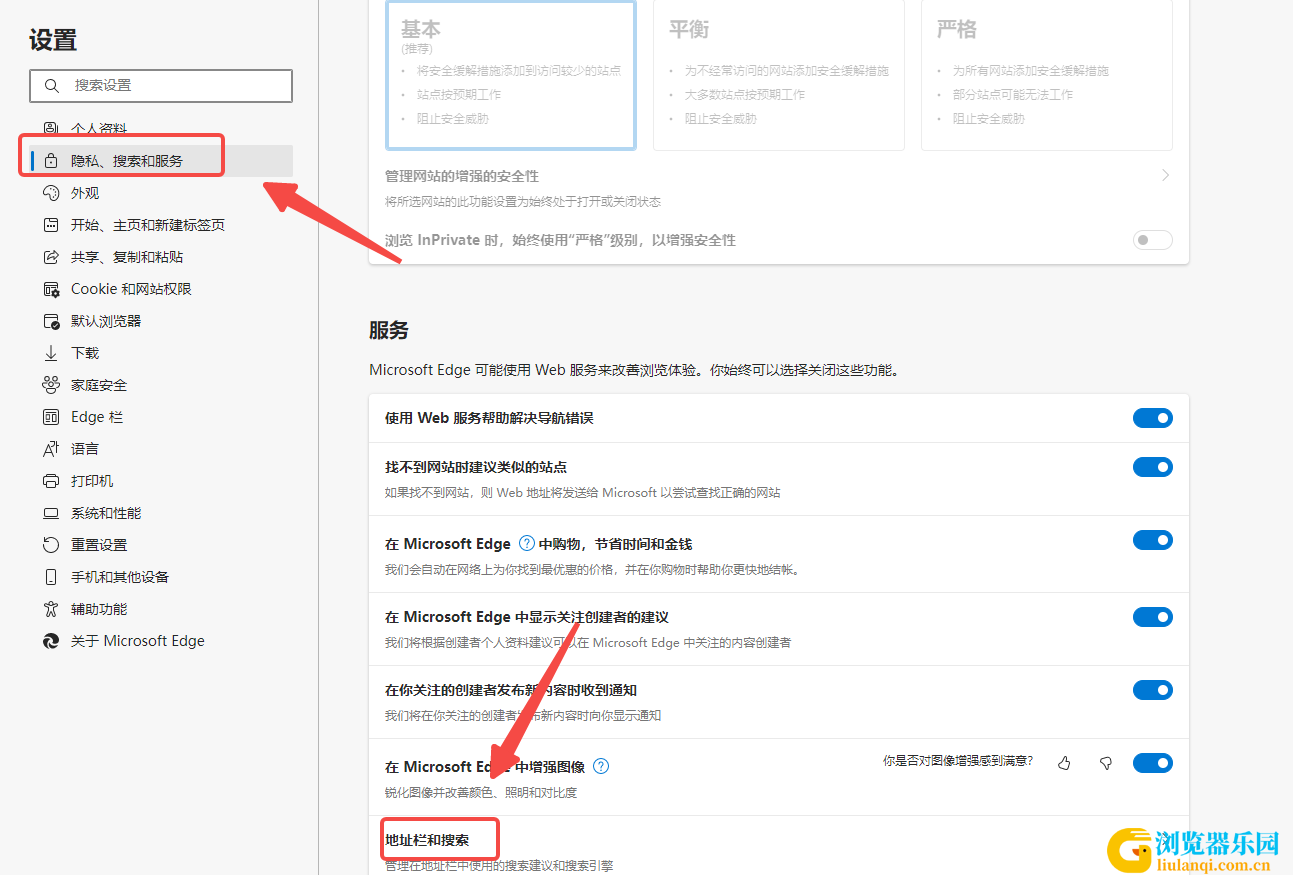Select the 平衡 security level card
The width and height of the screenshot is (1293, 875).
tap(779, 75)
